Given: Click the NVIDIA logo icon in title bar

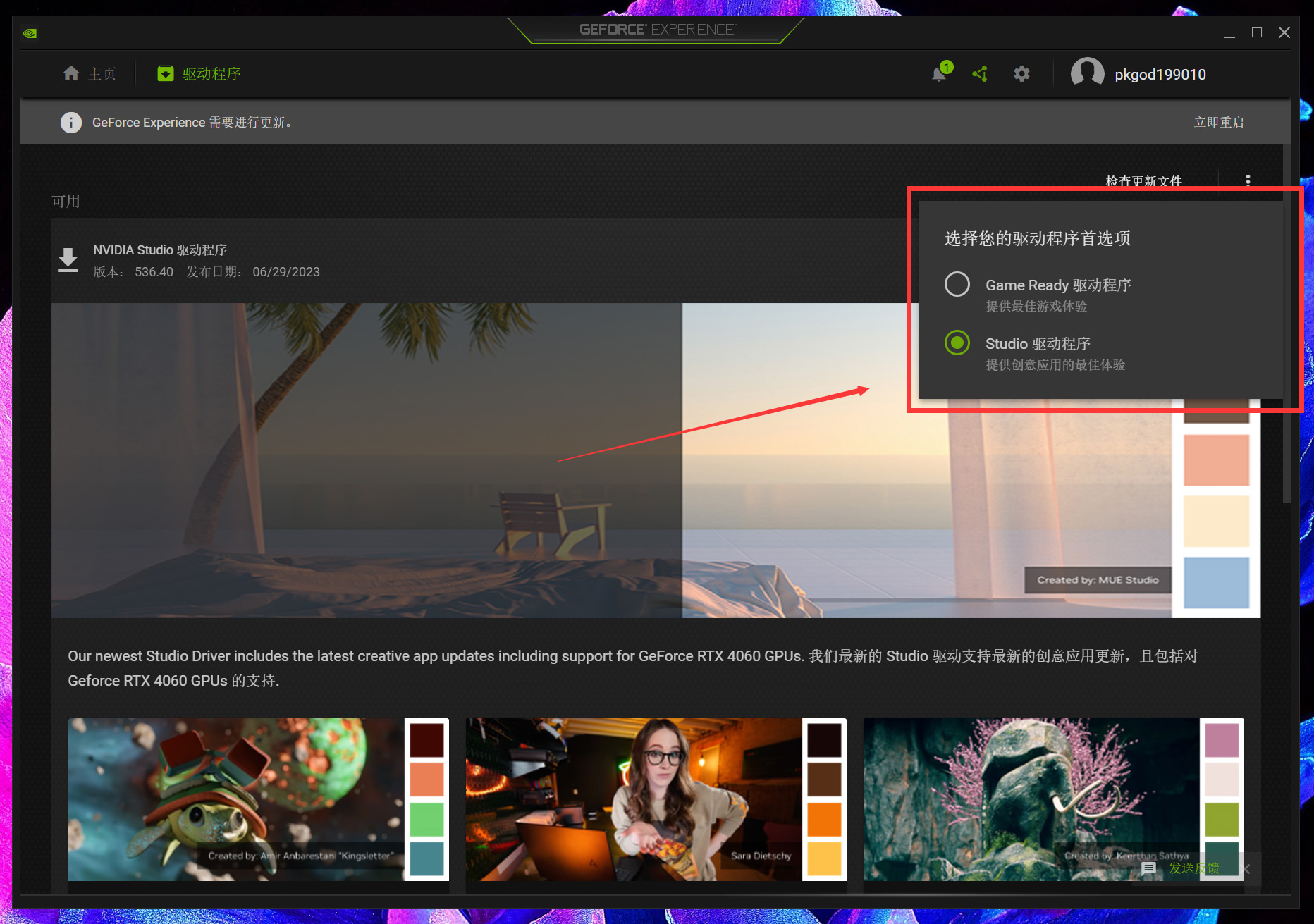Looking at the screenshot, I should (x=30, y=33).
